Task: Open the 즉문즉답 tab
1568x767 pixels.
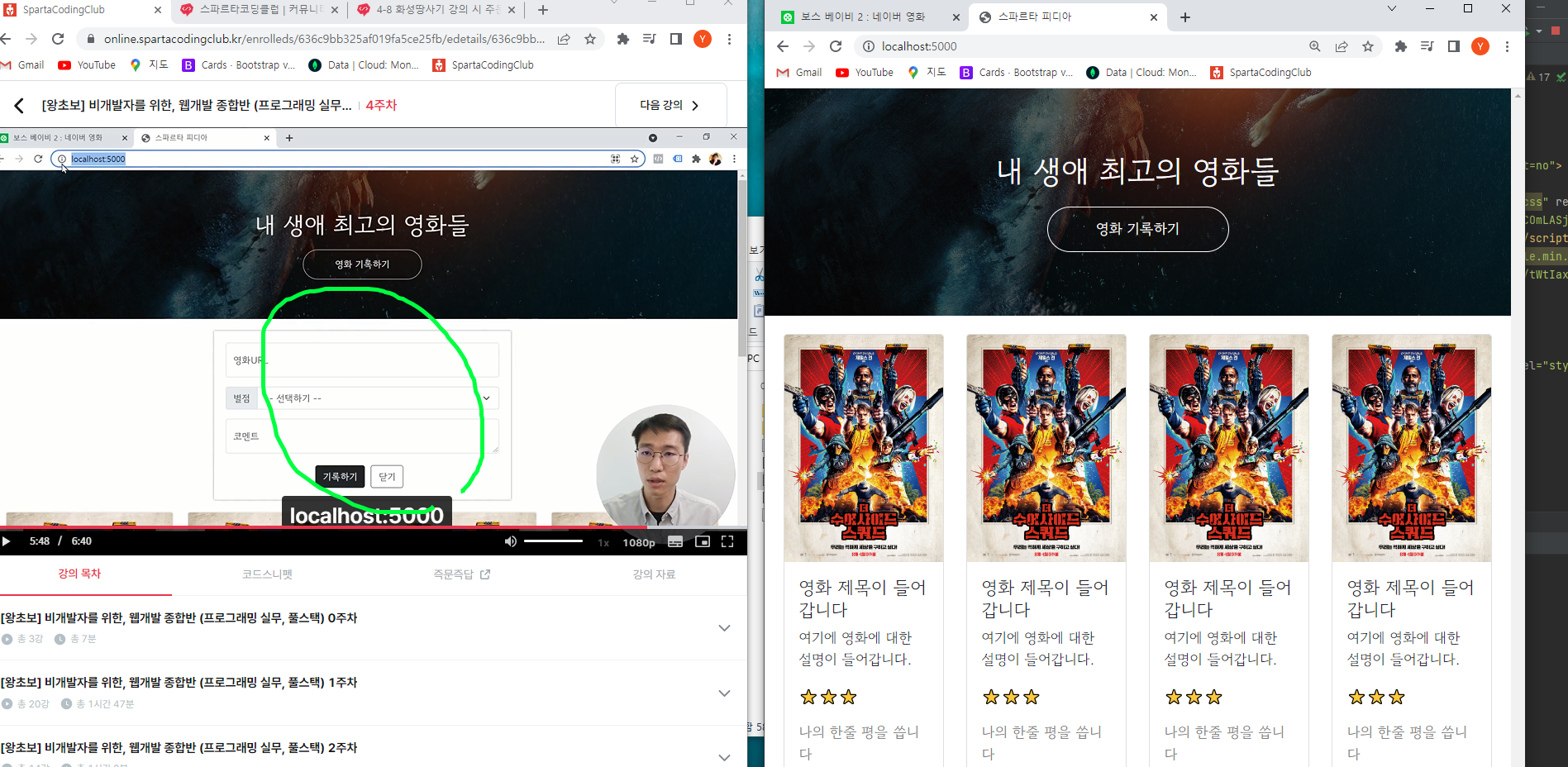Action: pyautogui.click(x=462, y=574)
